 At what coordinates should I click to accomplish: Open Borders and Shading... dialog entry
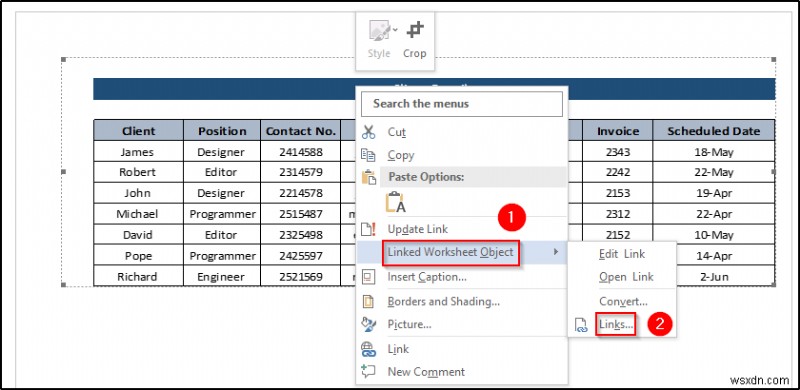[443, 301]
